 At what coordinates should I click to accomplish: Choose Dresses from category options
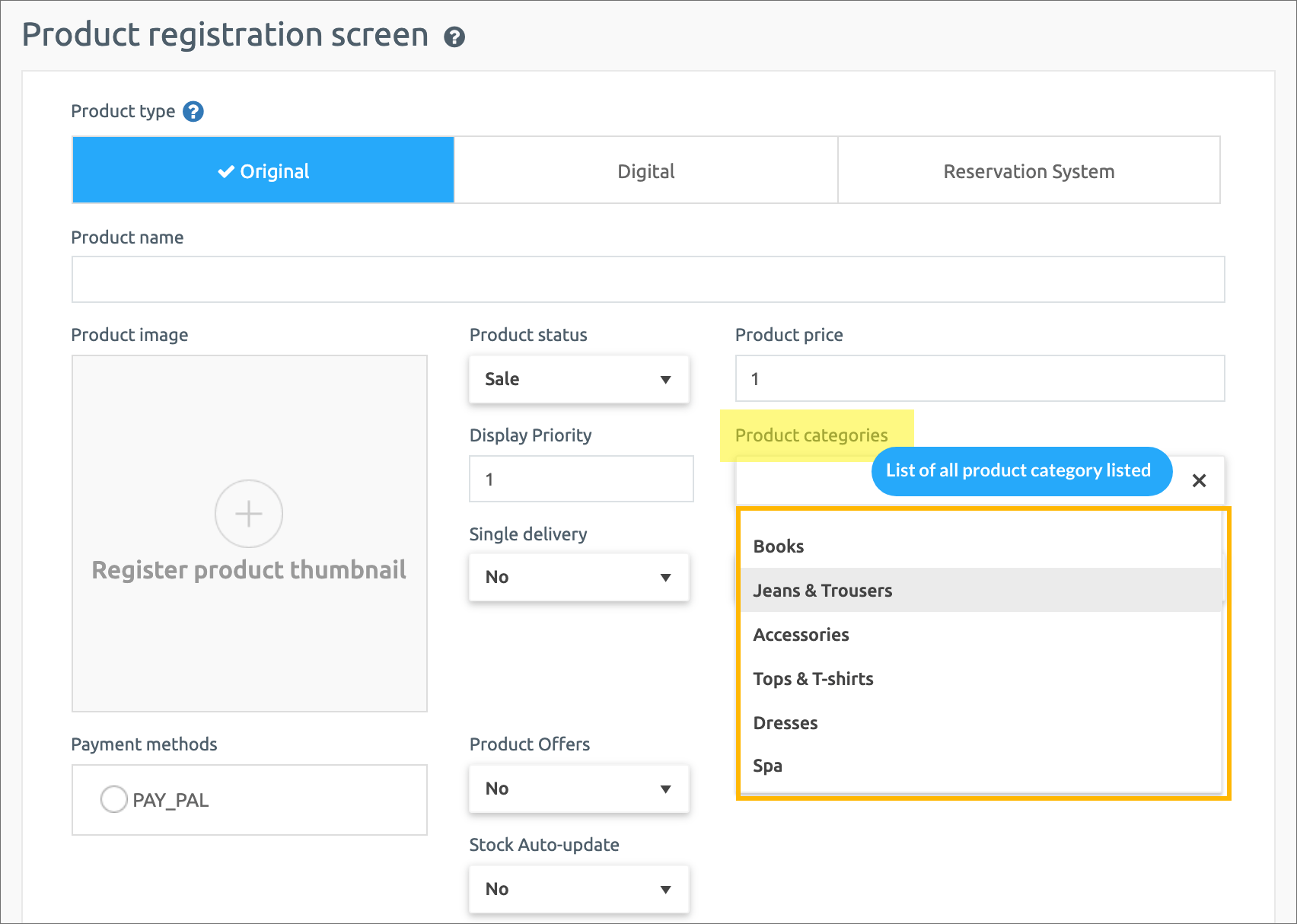click(x=786, y=723)
